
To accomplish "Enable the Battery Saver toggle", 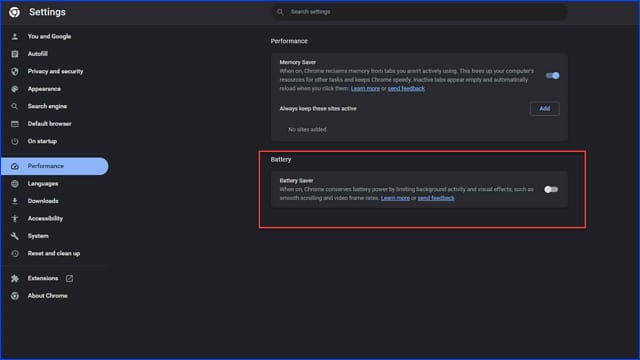I will 551,189.
